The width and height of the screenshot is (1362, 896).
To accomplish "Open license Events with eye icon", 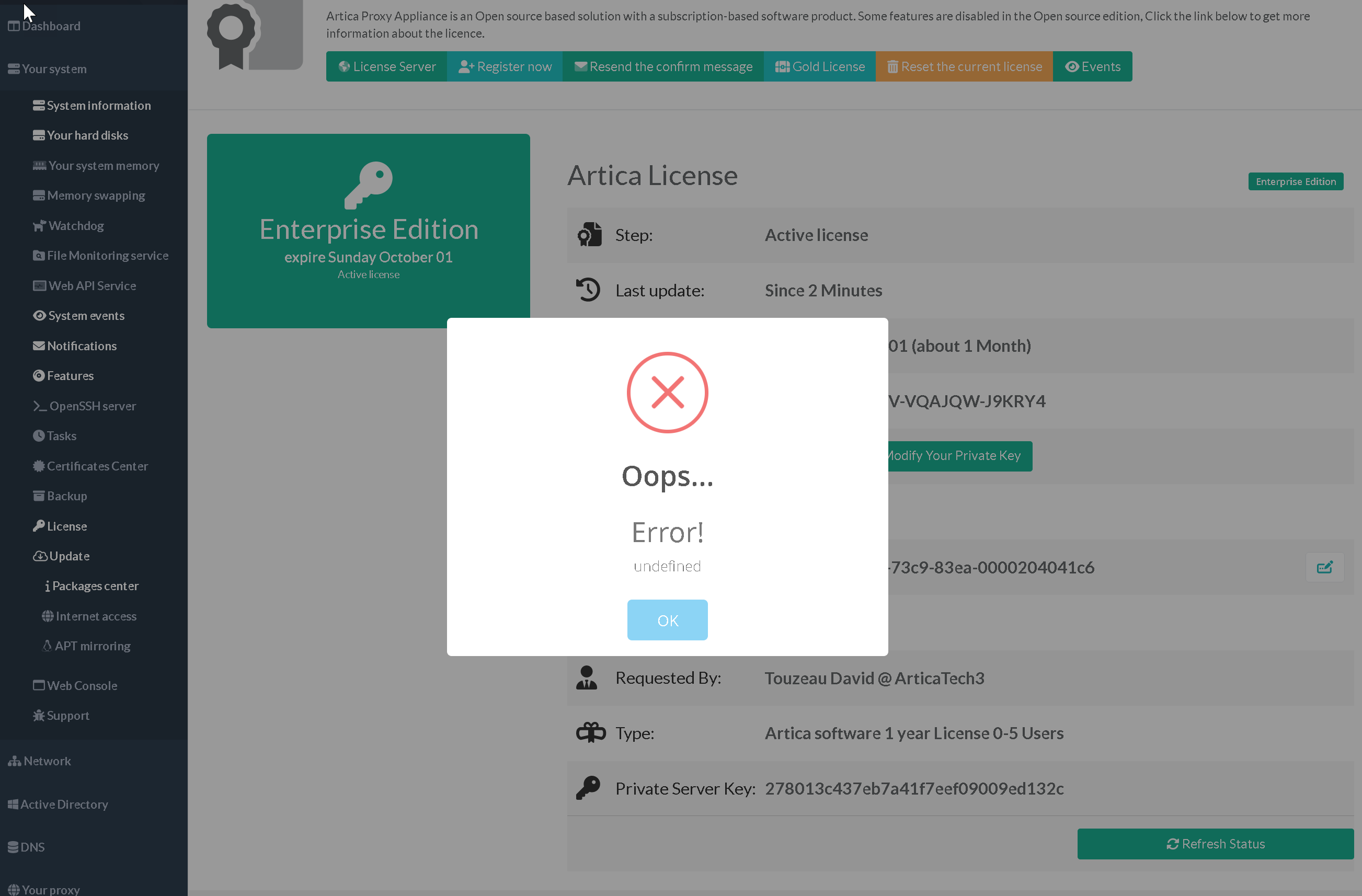I will tap(1092, 66).
